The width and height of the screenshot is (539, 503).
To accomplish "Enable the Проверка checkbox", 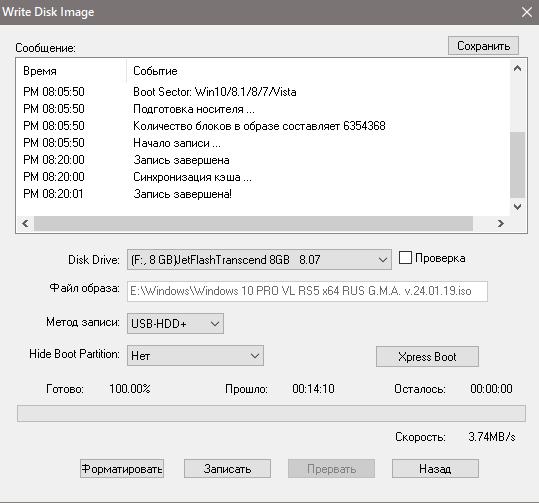I will pyautogui.click(x=405, y=258).
